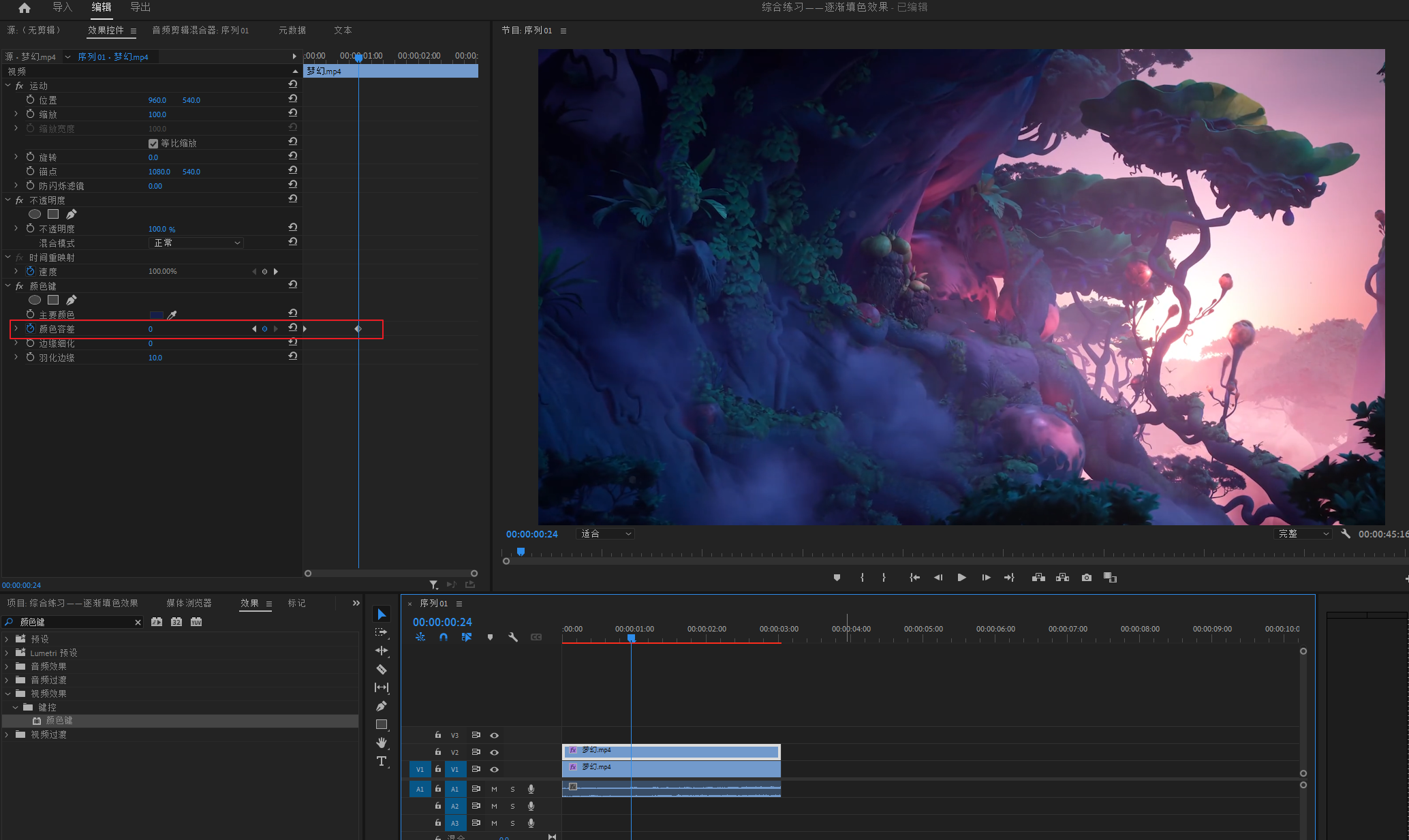This screenshot has height=840, width=1409.
Task: Toggle V2 track visibility eye
Action: (495, 752)
